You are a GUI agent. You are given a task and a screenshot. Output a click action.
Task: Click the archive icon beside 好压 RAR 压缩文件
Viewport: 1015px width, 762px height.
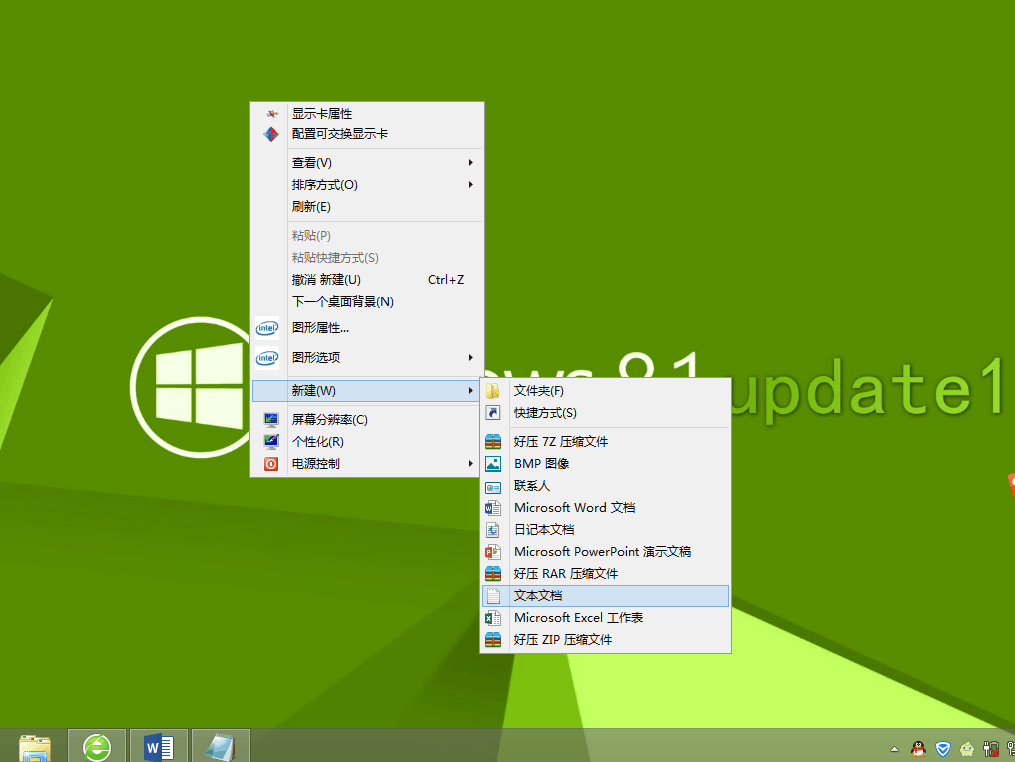click(x=493, y=574)
